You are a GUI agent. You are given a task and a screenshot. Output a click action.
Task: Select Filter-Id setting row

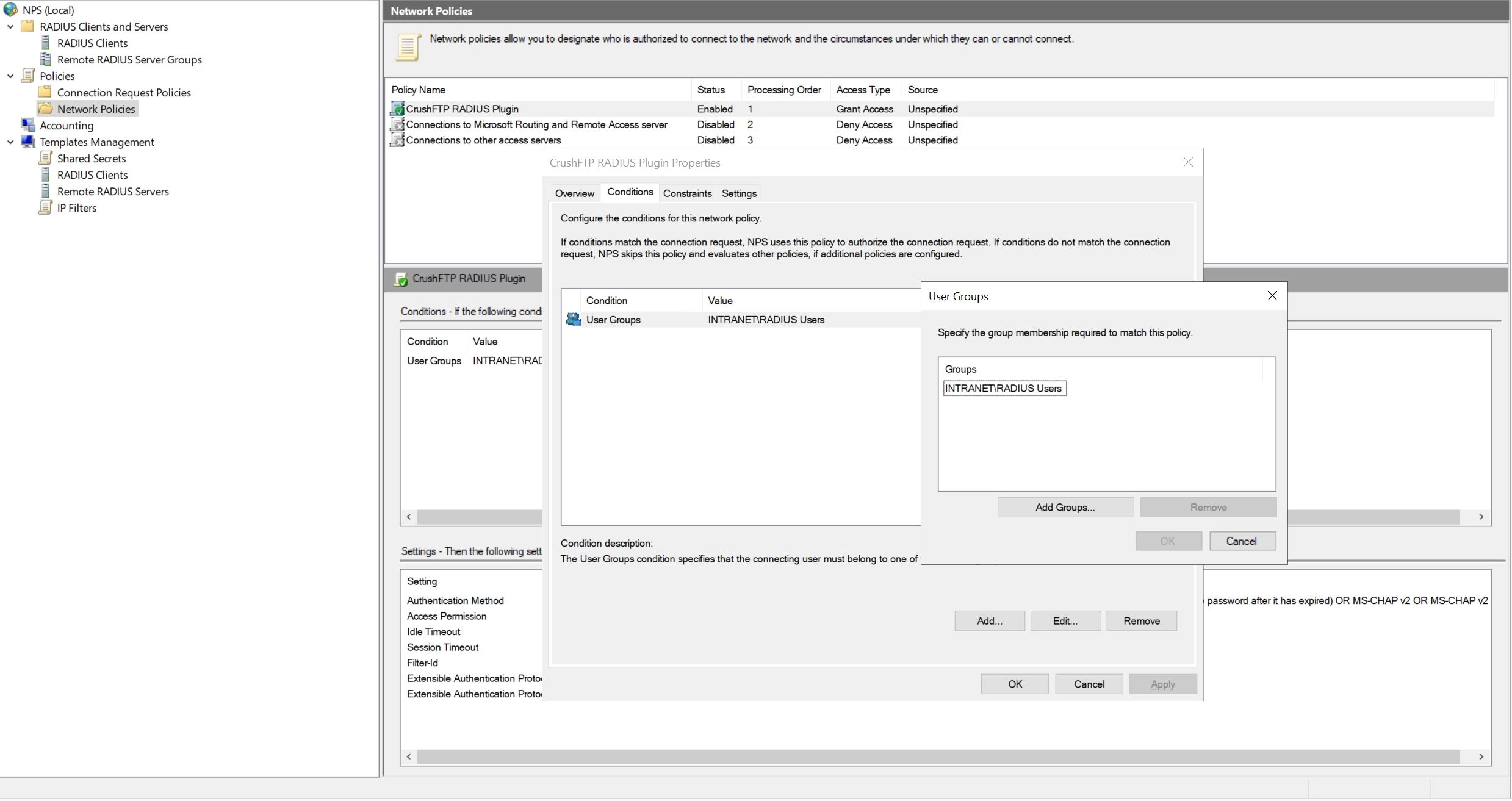[422, 663]
